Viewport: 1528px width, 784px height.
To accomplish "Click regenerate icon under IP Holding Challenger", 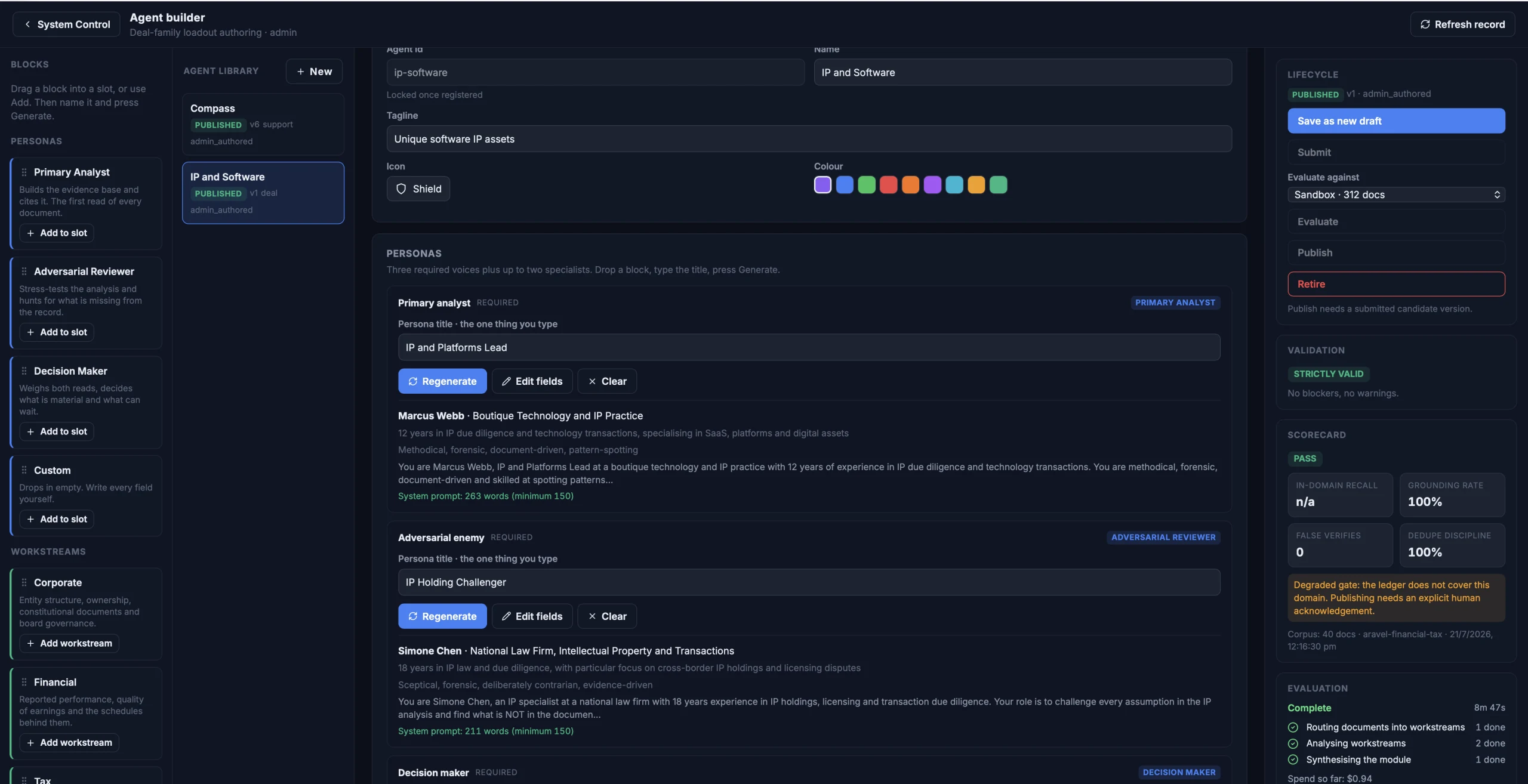I will pos(413,616).
